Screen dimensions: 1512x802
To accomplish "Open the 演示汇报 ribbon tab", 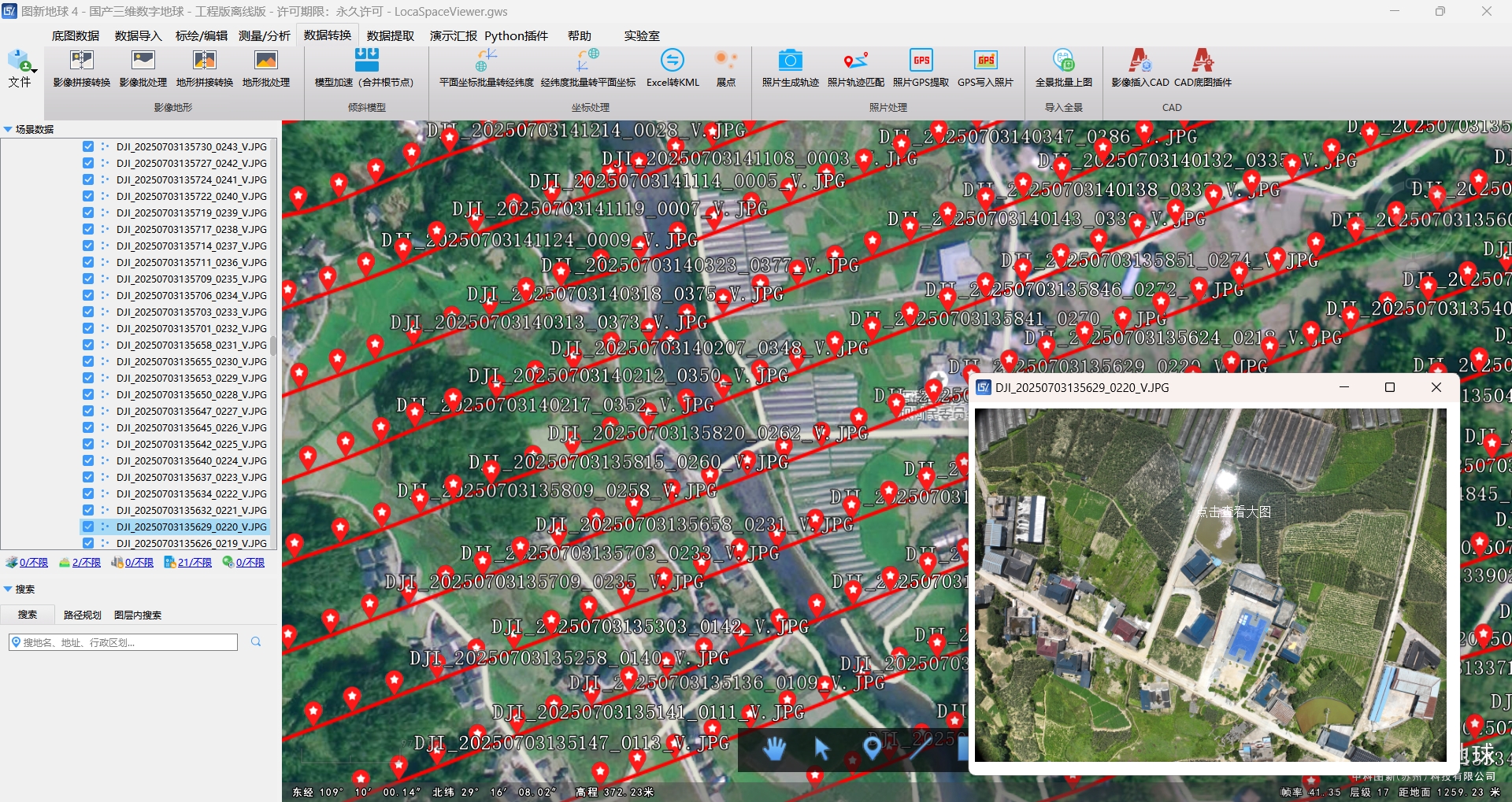I will (454, 35).
